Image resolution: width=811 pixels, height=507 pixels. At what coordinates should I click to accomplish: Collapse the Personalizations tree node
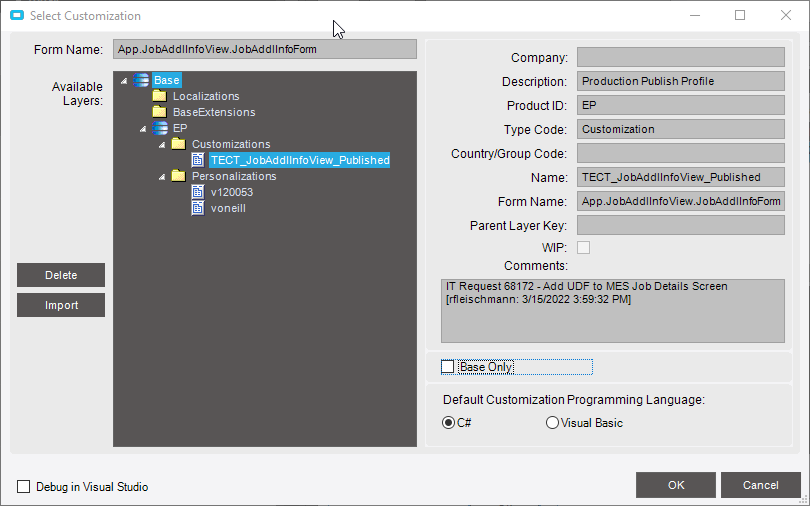coord(162,176)
